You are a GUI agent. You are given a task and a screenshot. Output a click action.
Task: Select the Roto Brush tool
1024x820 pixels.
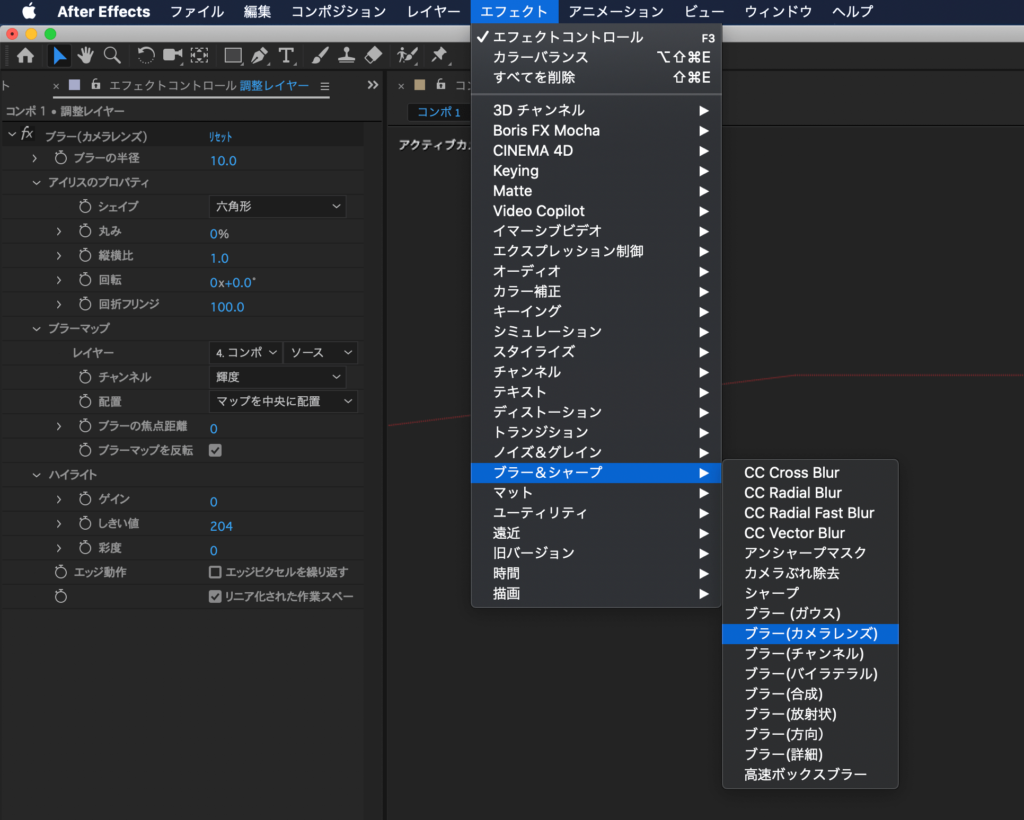407,56
